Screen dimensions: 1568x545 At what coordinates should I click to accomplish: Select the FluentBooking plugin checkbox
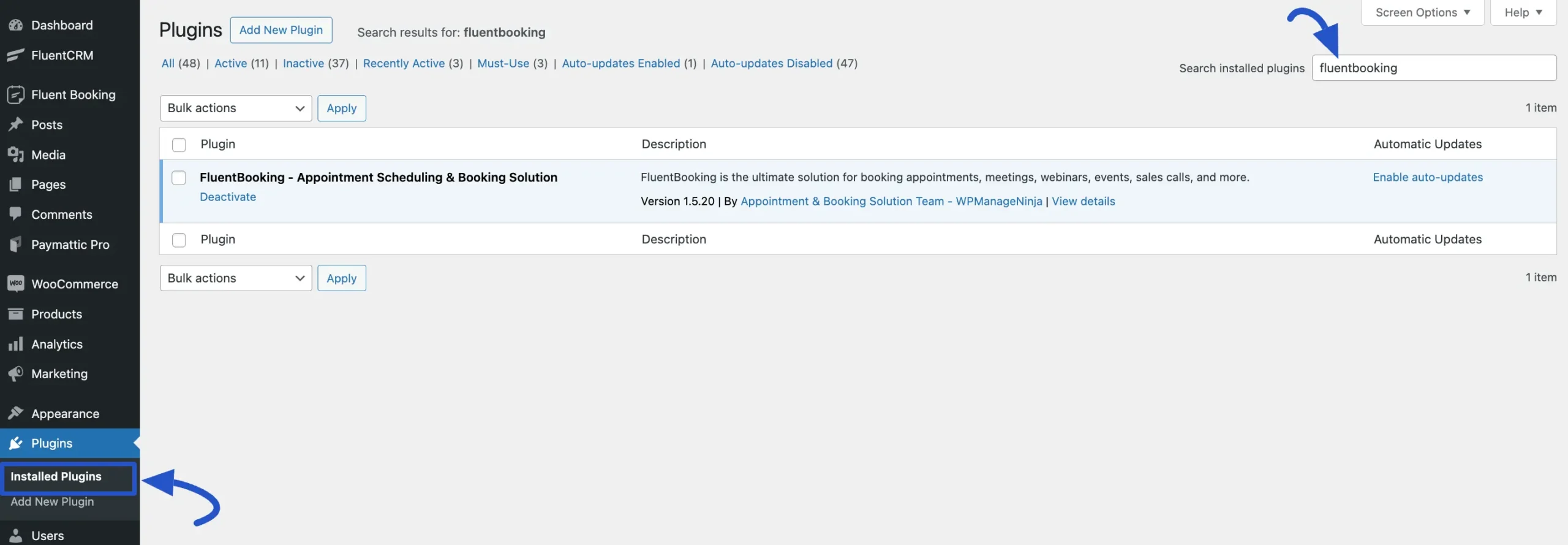[x=179, y=178]
